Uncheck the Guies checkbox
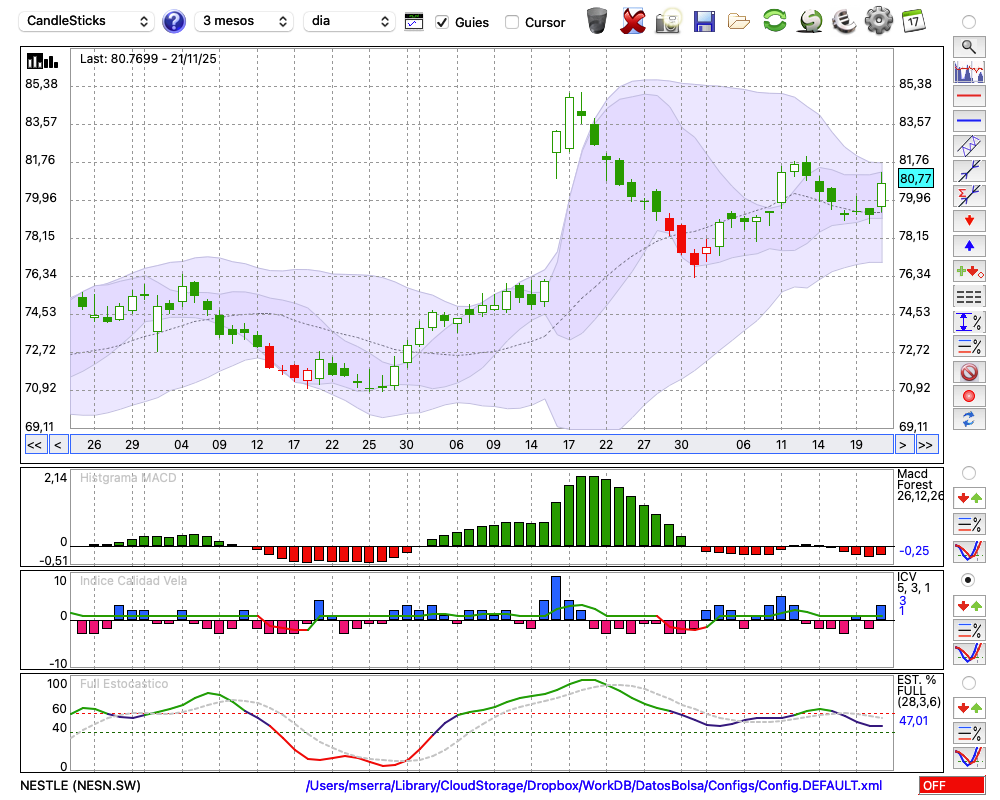The width and height of the screenshot is (1000, 800). 442,22
